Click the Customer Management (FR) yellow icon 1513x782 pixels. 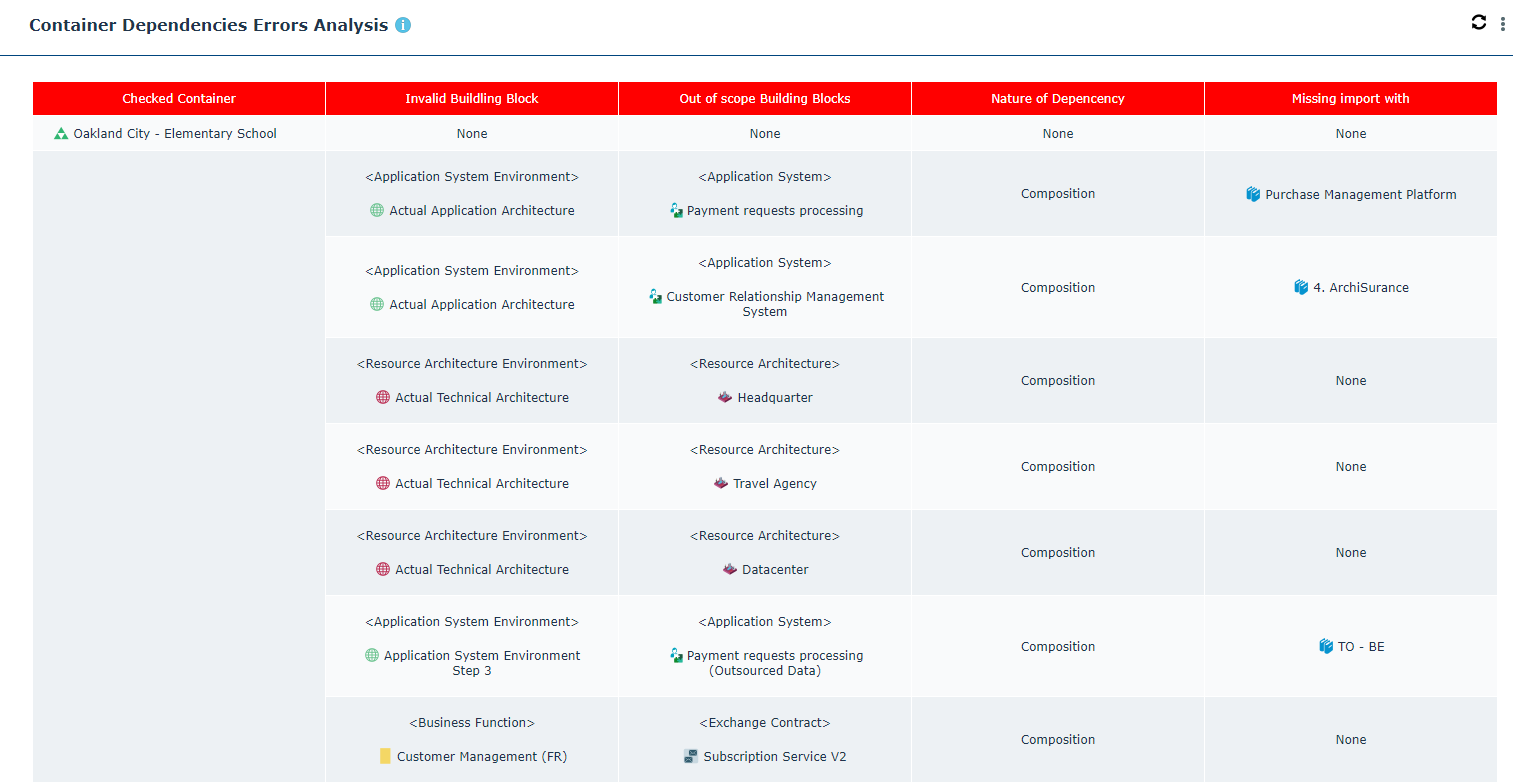[385, 756]
